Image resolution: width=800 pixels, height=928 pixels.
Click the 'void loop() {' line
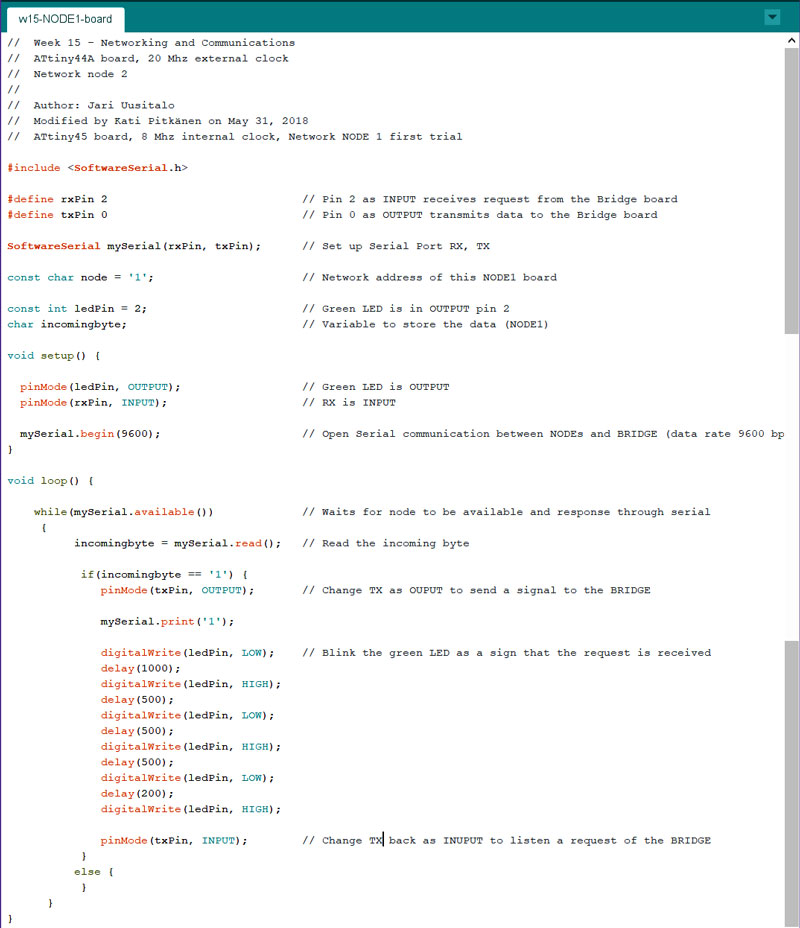point(50,481)
